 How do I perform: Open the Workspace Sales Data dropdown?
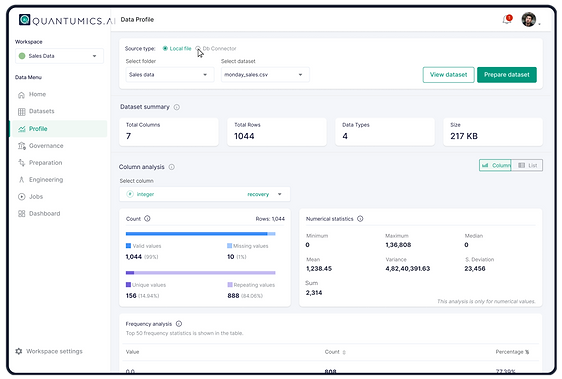pyautogui.click(x=59, y=56)
